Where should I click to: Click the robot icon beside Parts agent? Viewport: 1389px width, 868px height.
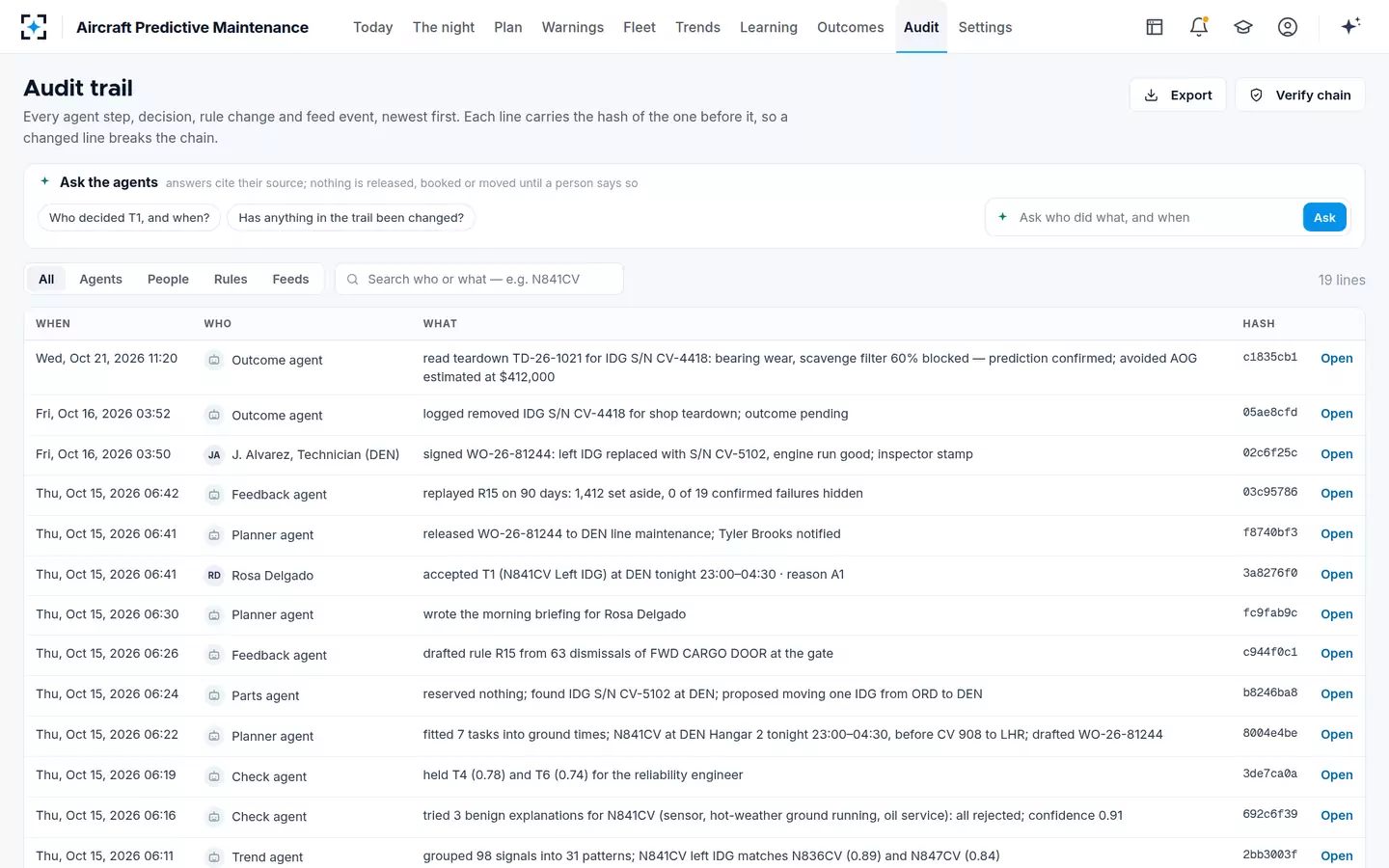point(214,695)
